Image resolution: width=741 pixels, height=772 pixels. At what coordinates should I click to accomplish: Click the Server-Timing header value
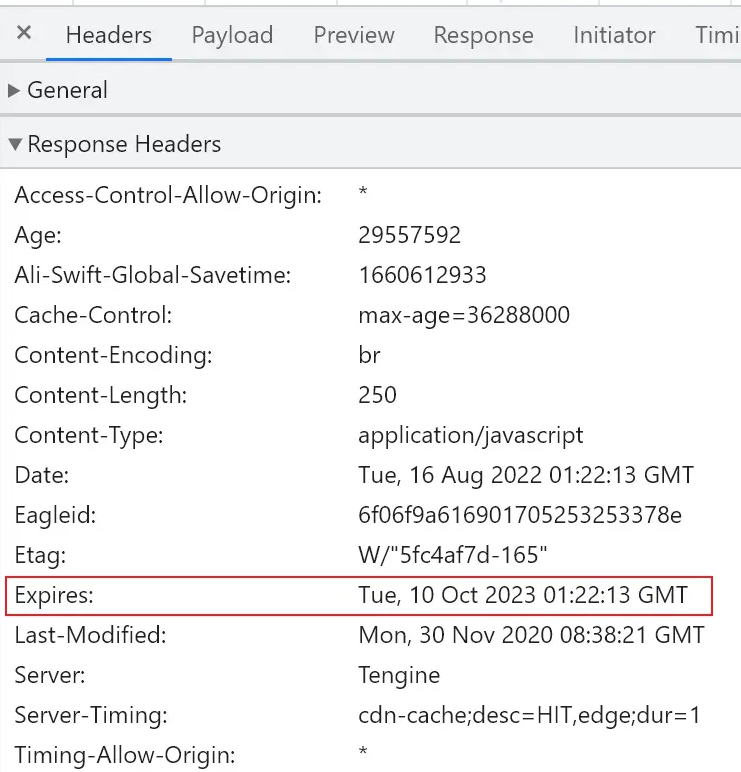pos(529,715)
